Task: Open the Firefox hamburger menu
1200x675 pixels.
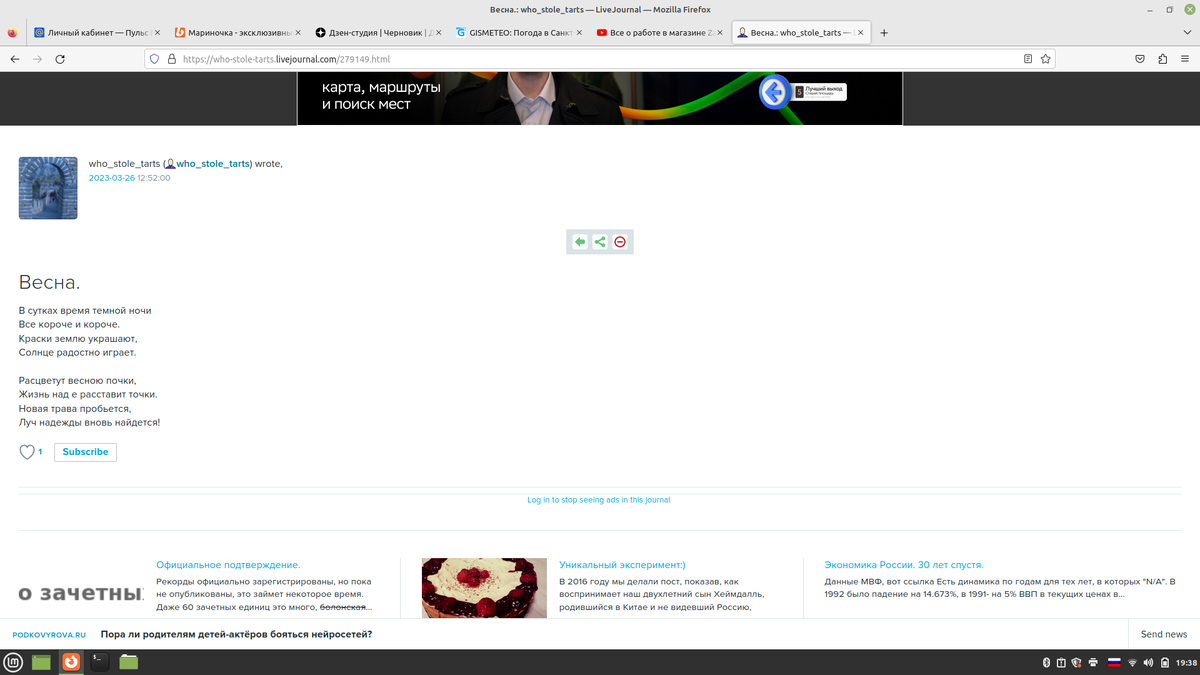Action: tap(1185, 59)
